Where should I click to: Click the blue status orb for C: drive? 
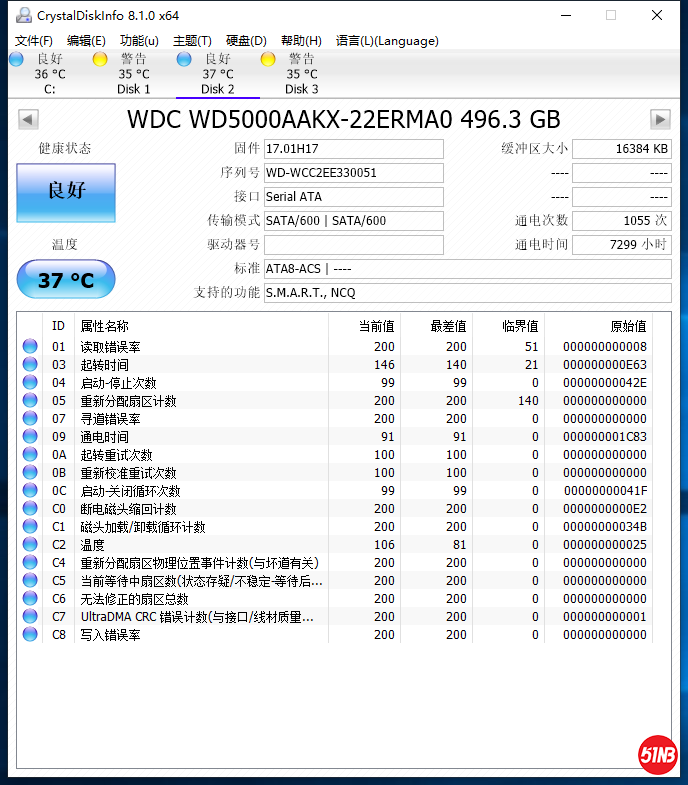pyautogui.click(x=16, y=59)
